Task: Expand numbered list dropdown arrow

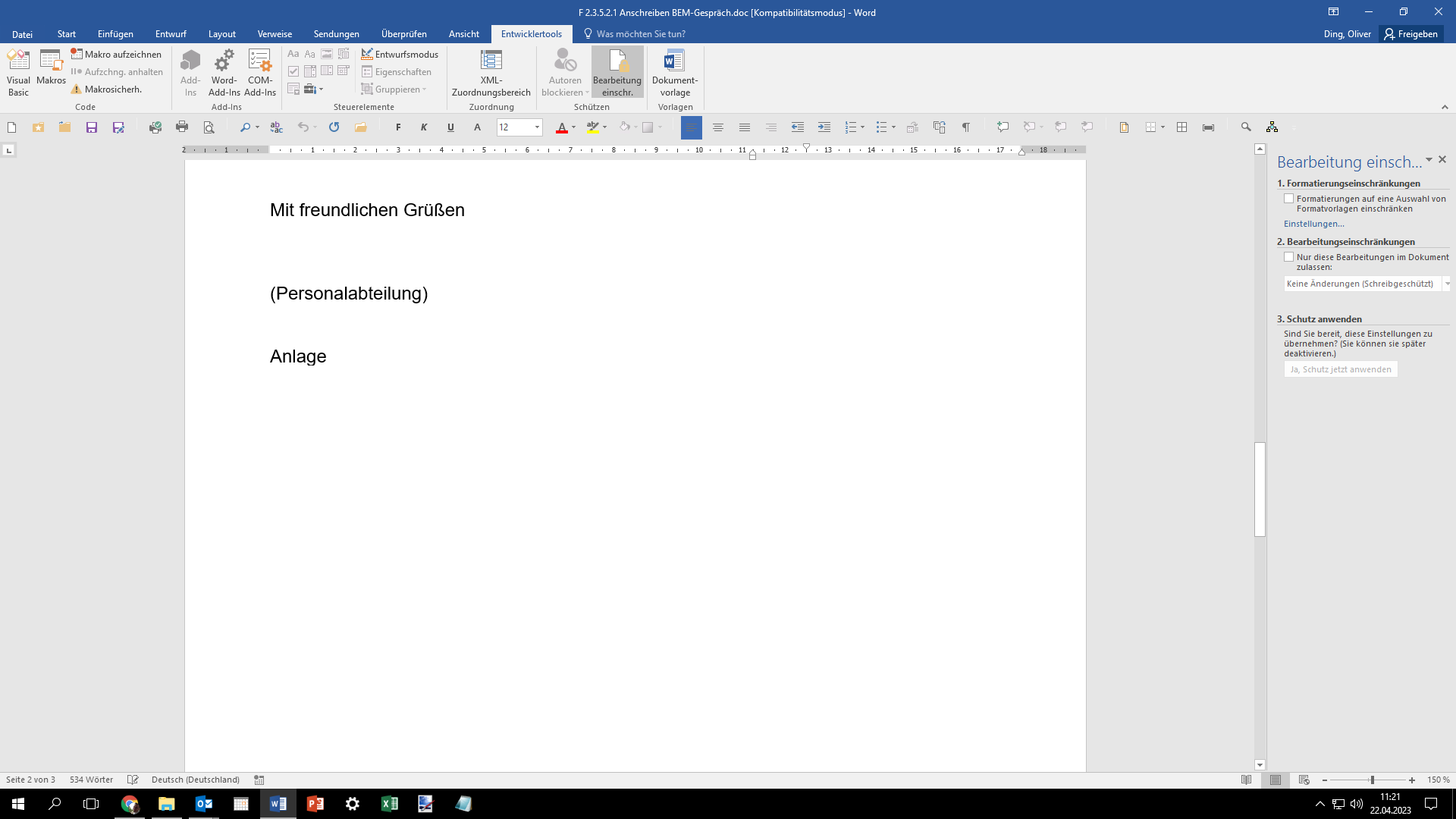Action: [x=863, y=127]
